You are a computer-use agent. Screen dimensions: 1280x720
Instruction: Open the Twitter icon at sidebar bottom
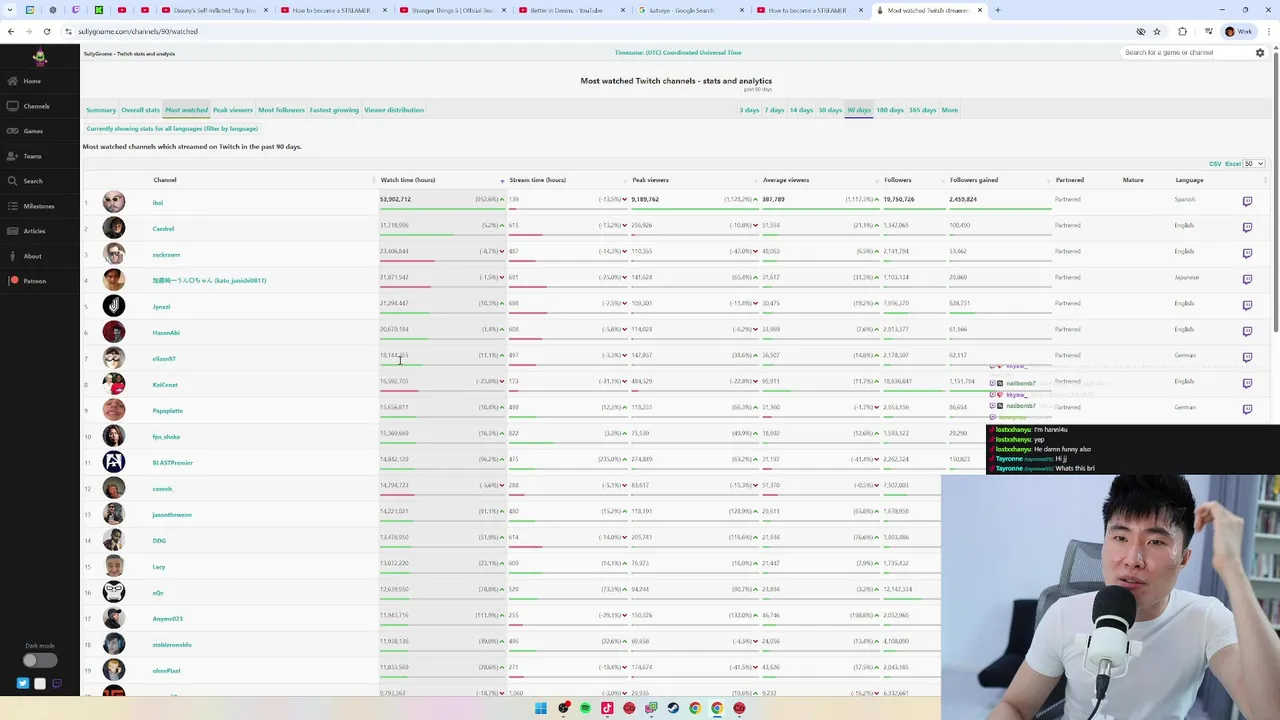pos(22,684)
